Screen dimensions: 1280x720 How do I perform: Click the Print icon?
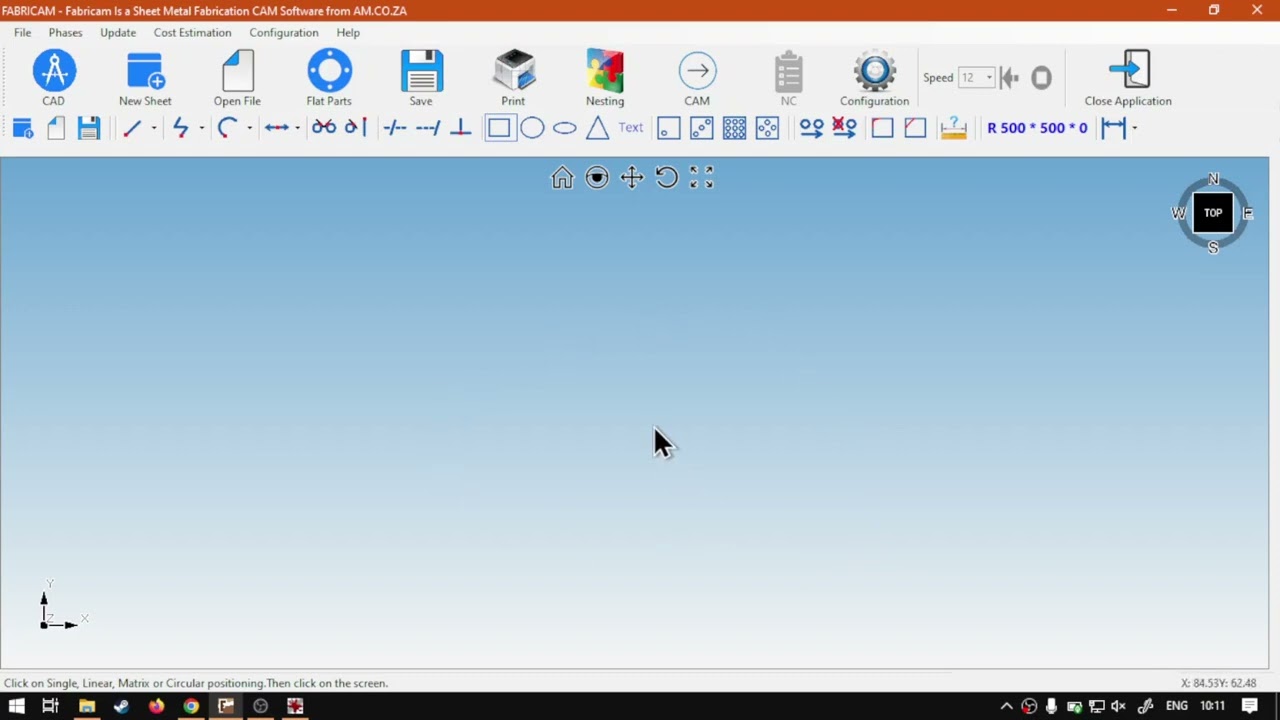pos(513,78)
